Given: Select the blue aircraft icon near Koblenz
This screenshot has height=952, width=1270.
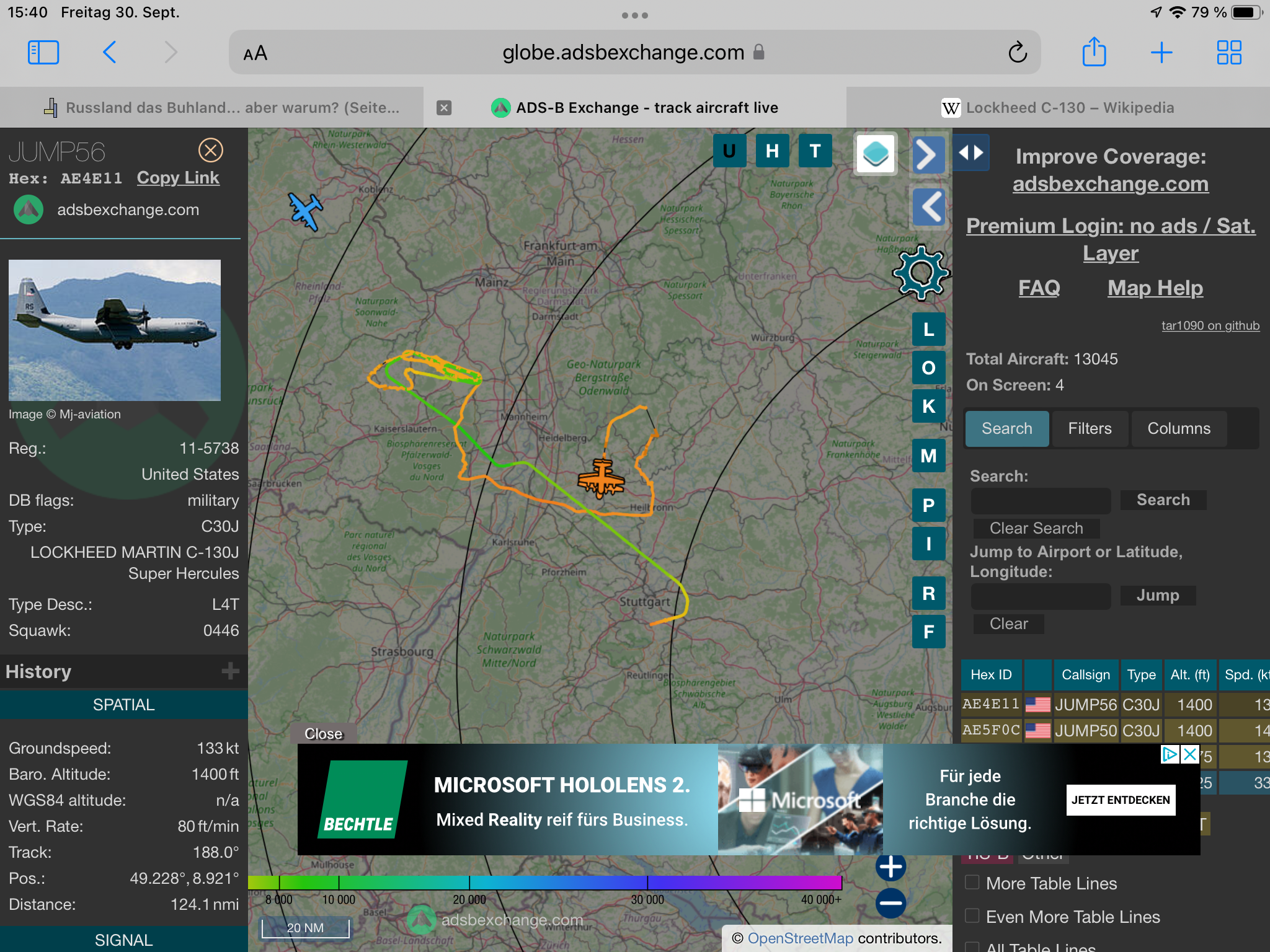Looking at the screenshot, I should 305,211.
